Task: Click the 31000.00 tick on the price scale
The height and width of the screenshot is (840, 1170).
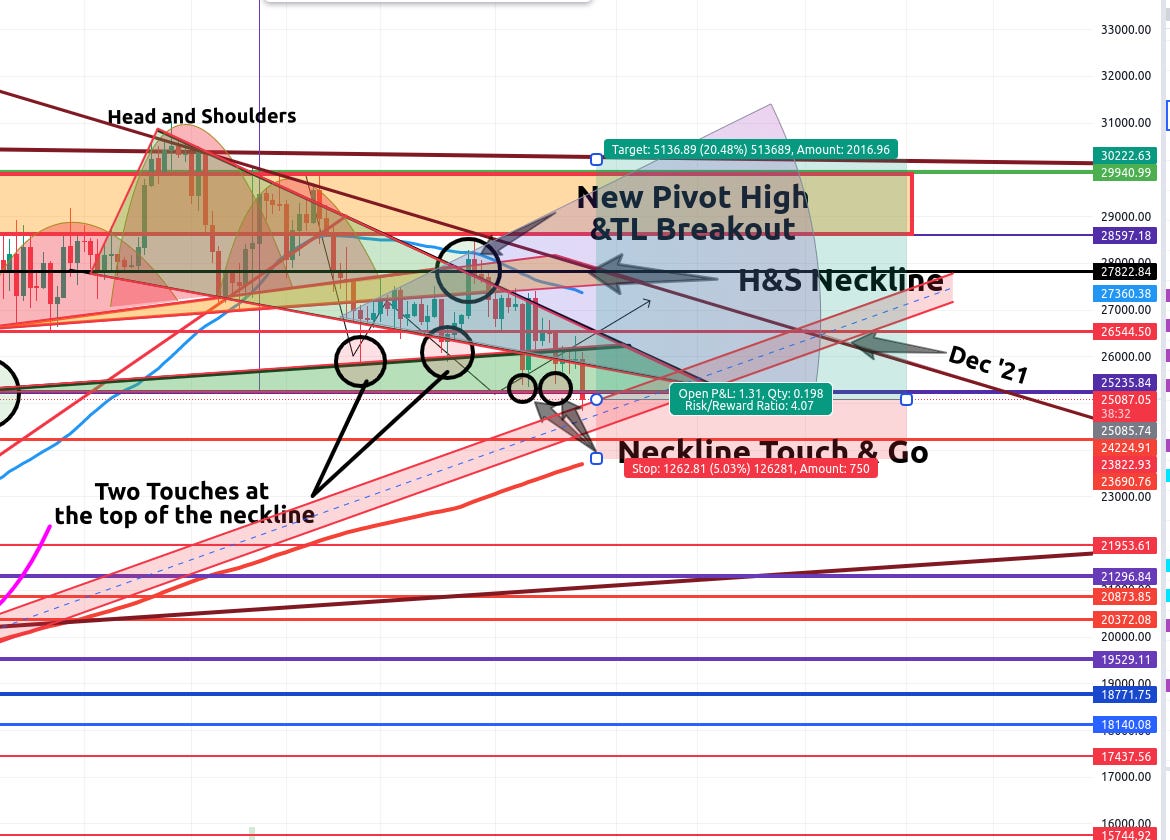Action: 1126,122
